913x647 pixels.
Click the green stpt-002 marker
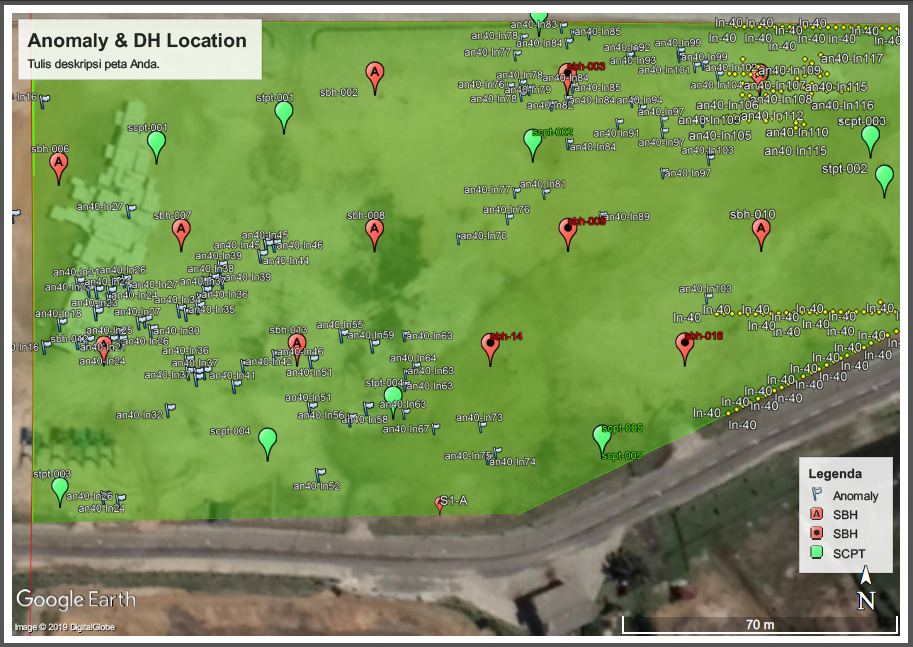[x=884, y=179]
